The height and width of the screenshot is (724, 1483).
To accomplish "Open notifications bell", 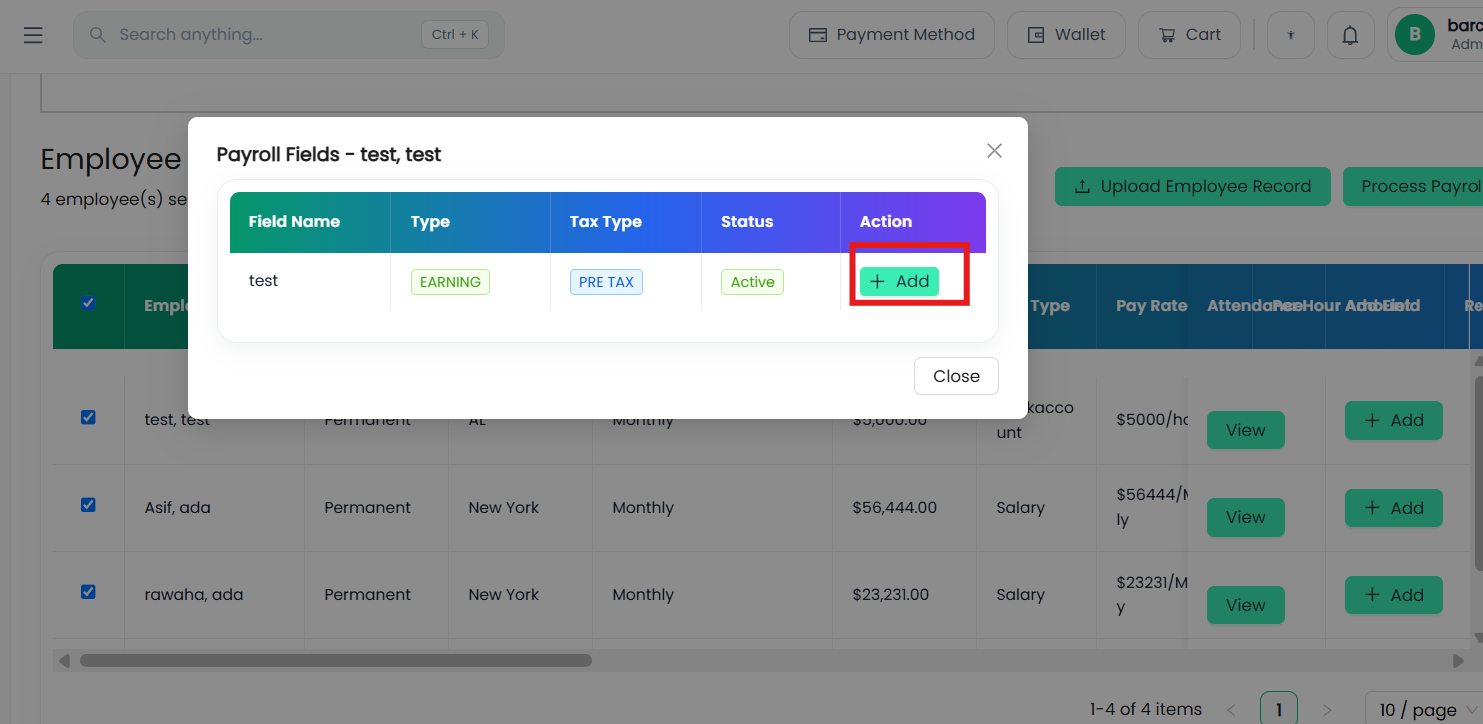I will (x=1350, y=35).
